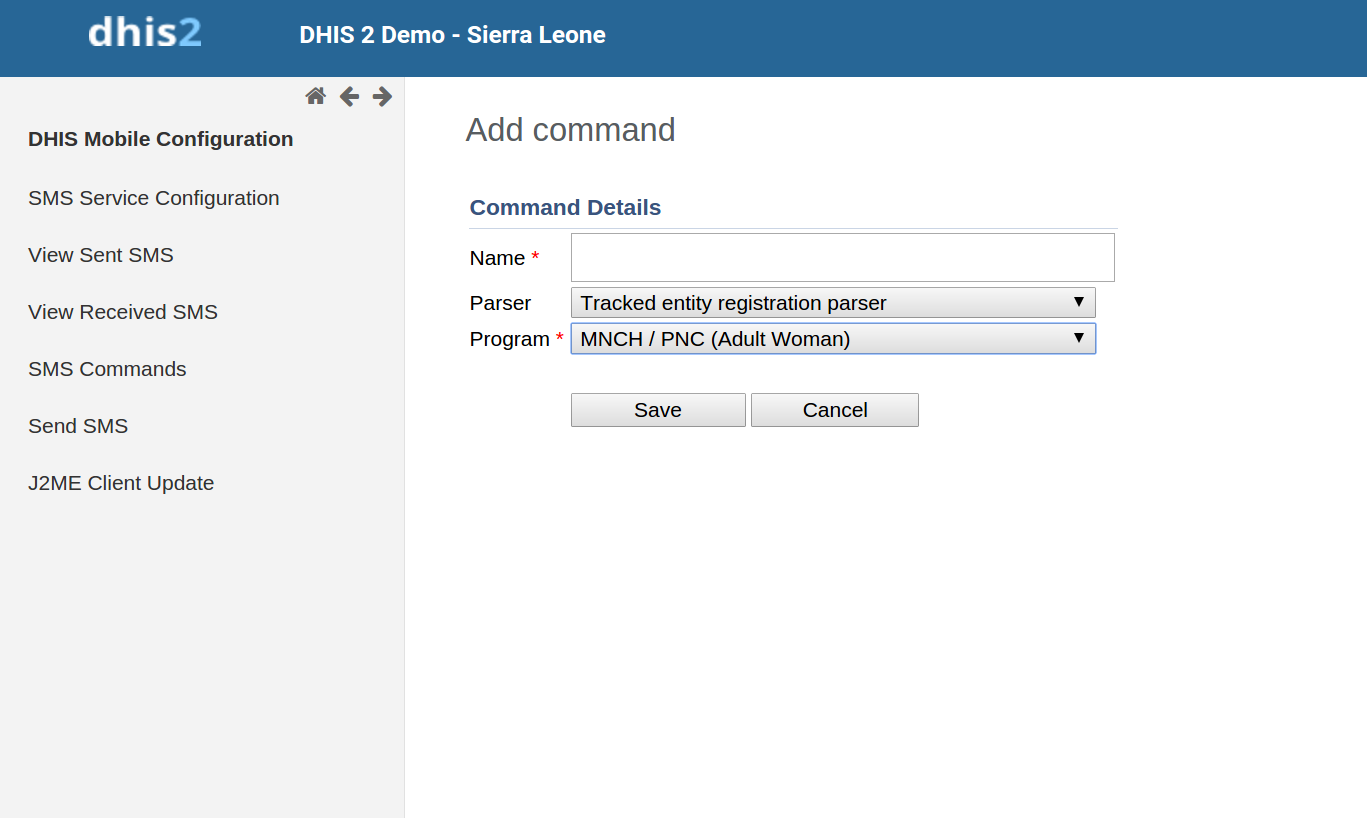Click the DHIS 2 Demo - Sierra Leone title
The image size is (1367, 818).
(x=452, y=35)
